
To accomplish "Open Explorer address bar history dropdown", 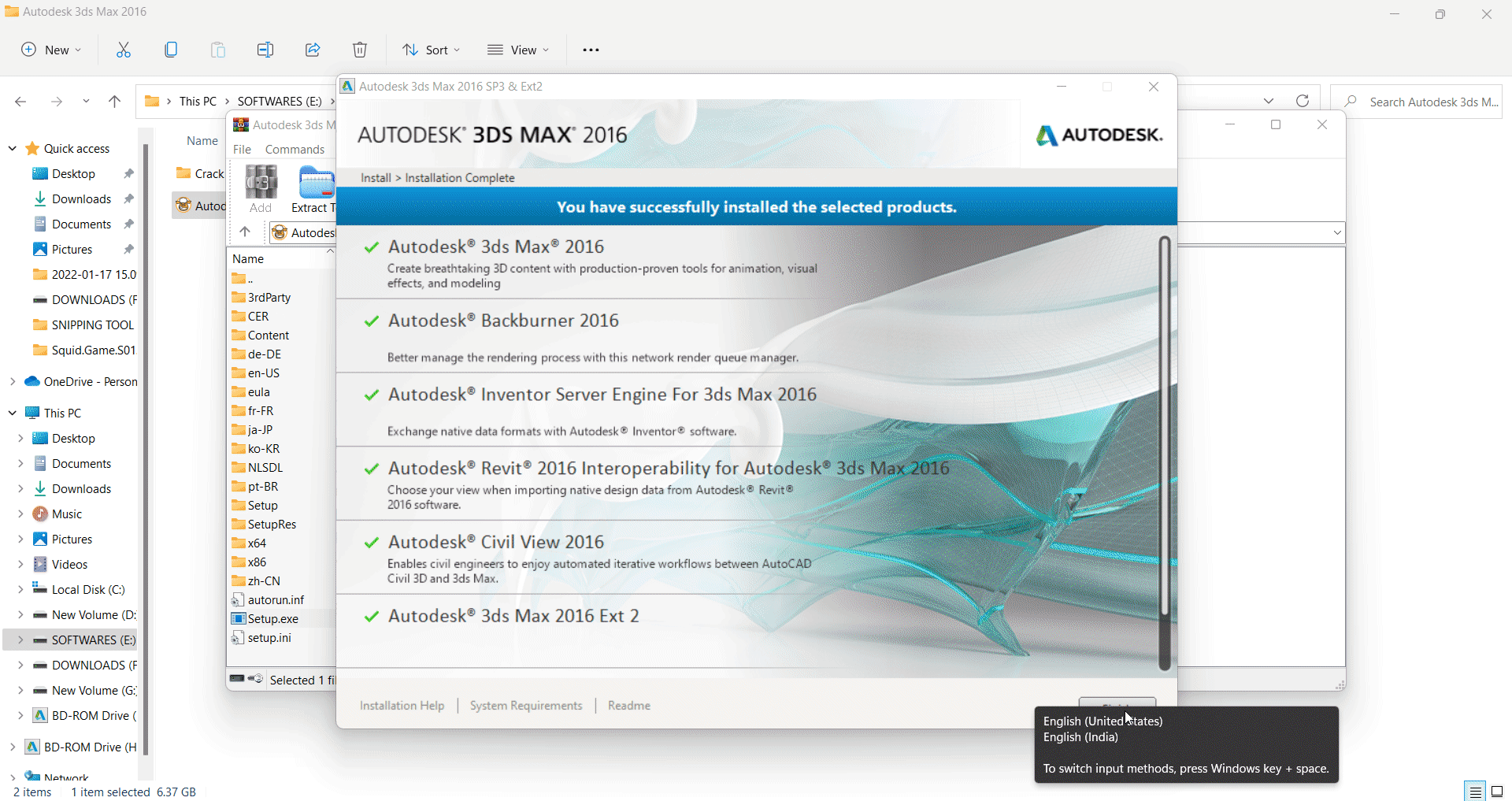I will (1269, 101).
